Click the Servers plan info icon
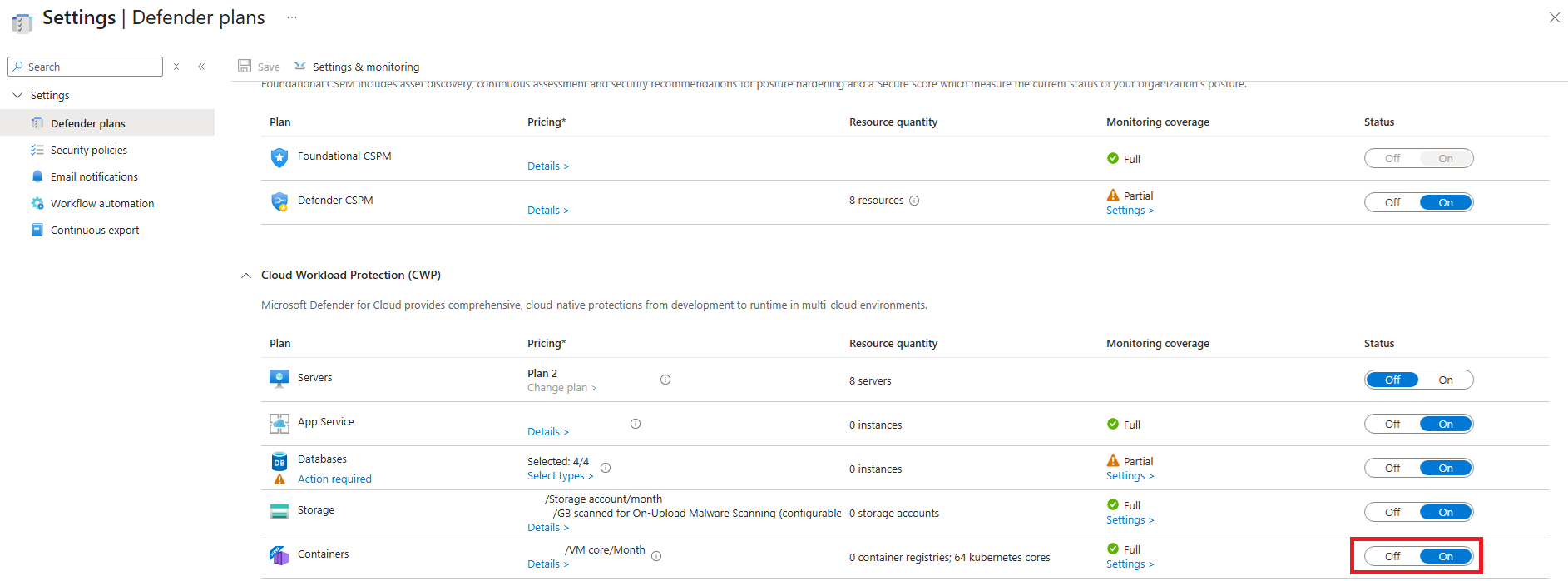This screenshot has height=581, width=1568. [x=665, y=380]
